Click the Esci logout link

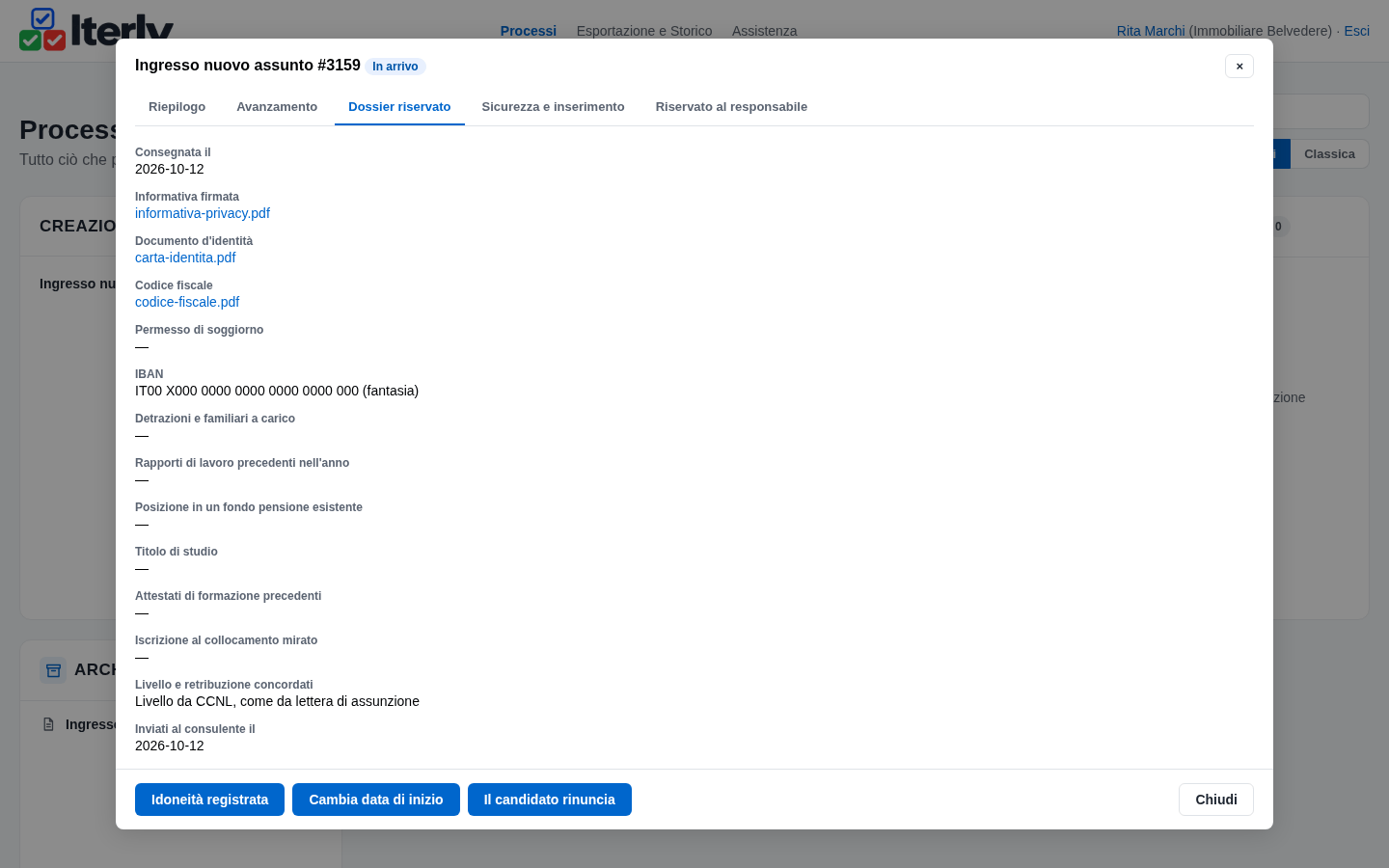1357,31
